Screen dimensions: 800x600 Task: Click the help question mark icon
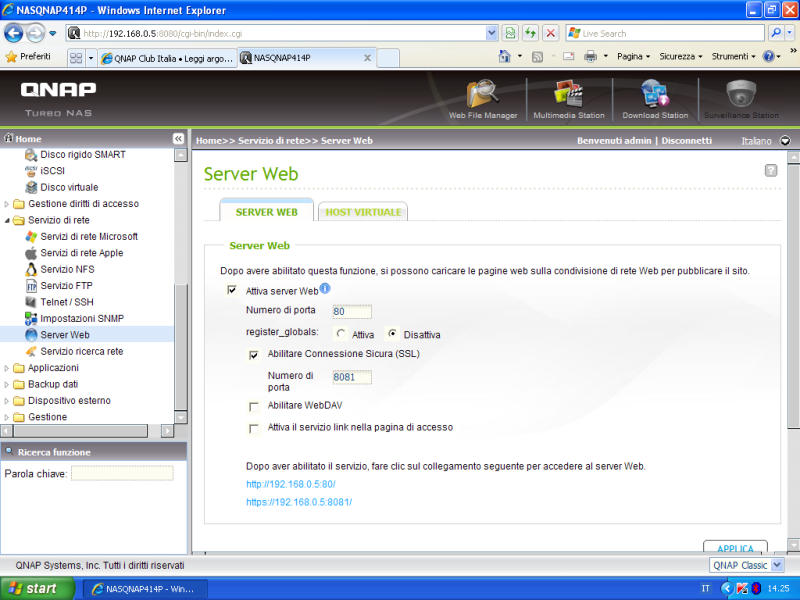click(x=771, y=171)
